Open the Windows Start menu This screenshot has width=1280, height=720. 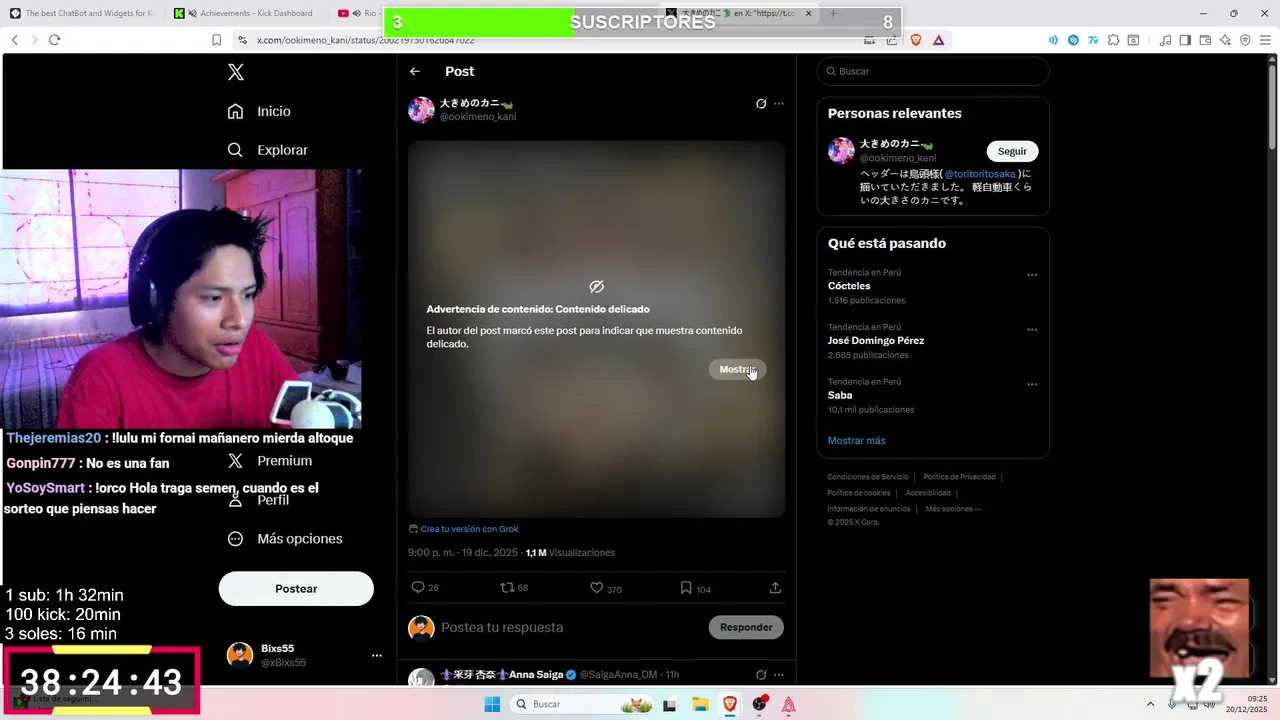point(492,704)
